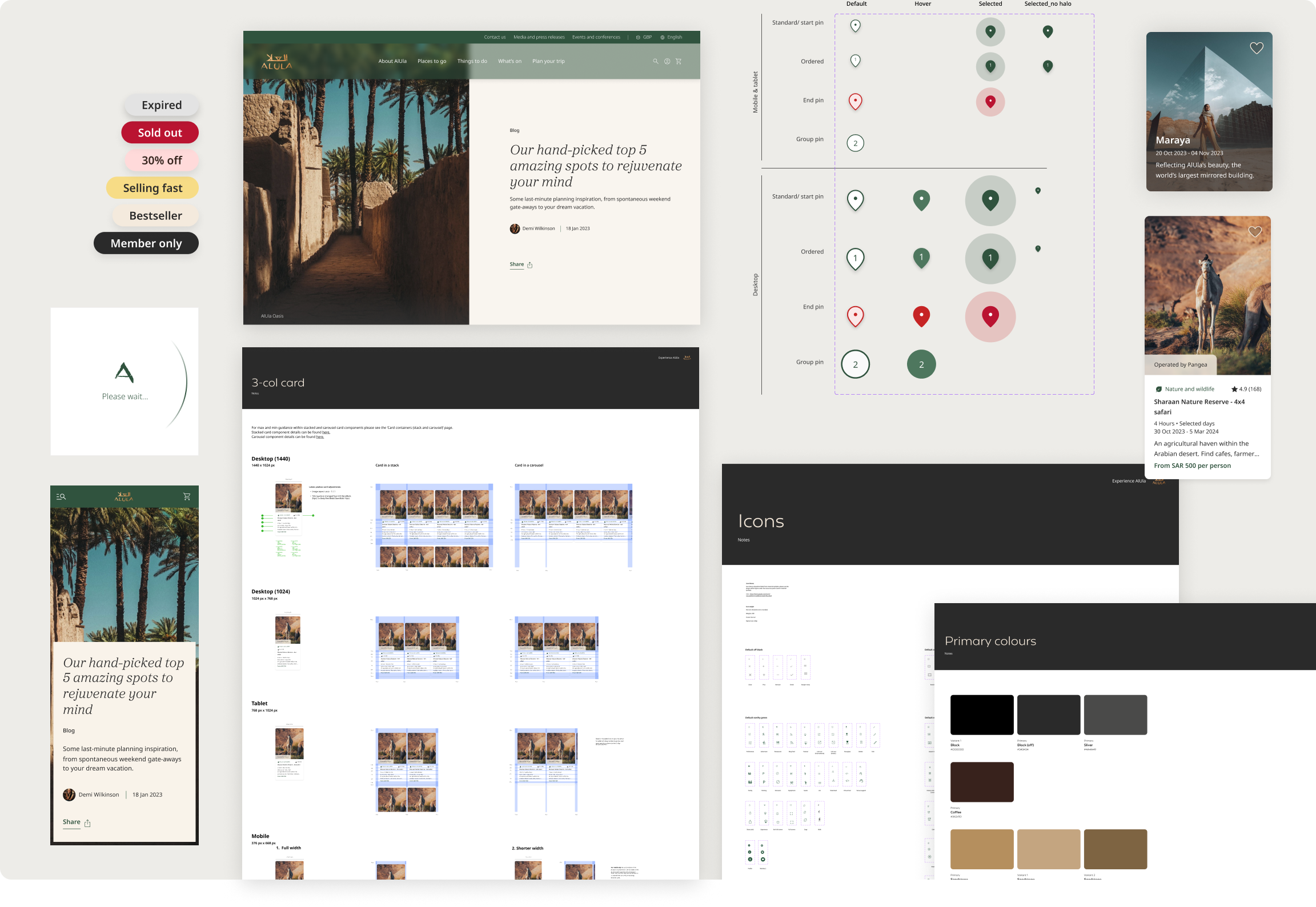Click the Contact us link
Image resolution: width=1316 pixels, height=907 pixels.
tap(495, 37)
